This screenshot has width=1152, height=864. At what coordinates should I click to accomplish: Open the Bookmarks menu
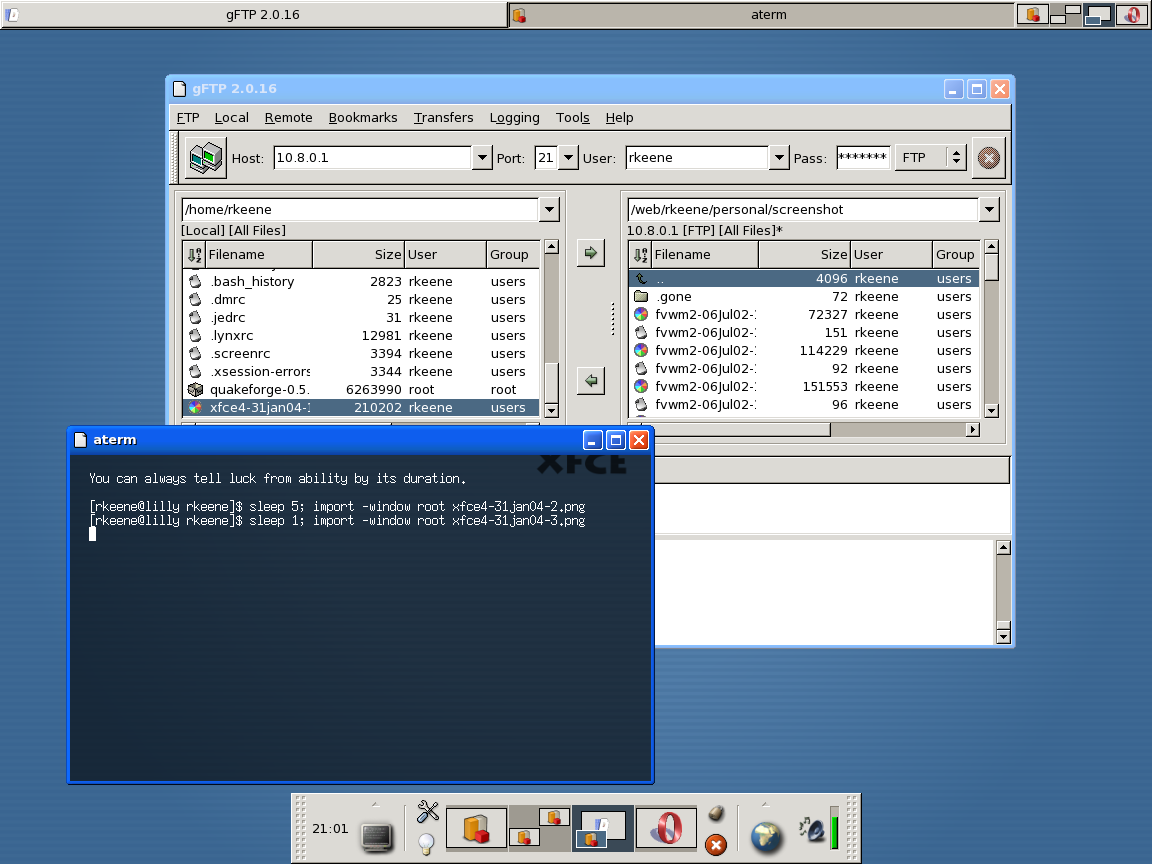[363, 118]
